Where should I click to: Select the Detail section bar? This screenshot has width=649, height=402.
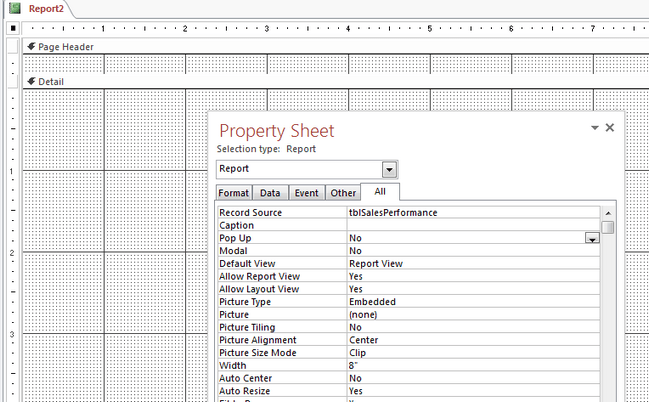(x=336, y=82)
